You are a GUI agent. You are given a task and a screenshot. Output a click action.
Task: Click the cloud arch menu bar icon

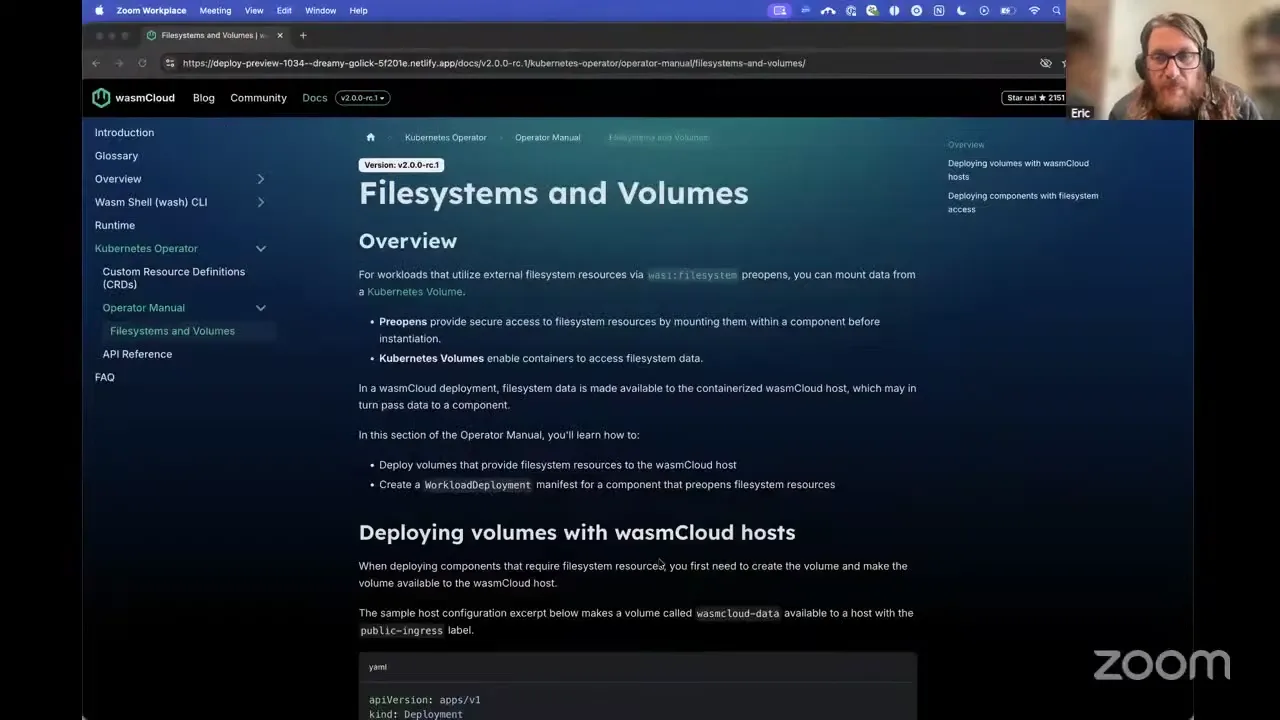tap(828, 10)
